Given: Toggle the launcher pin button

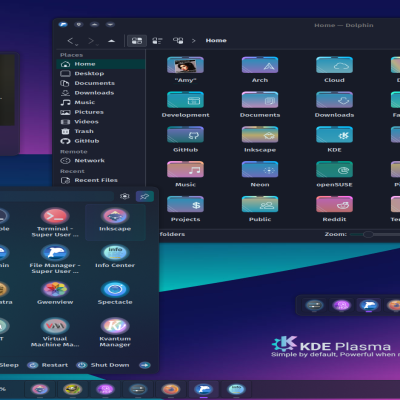Looking at the screenshot, I should (144, 196).
